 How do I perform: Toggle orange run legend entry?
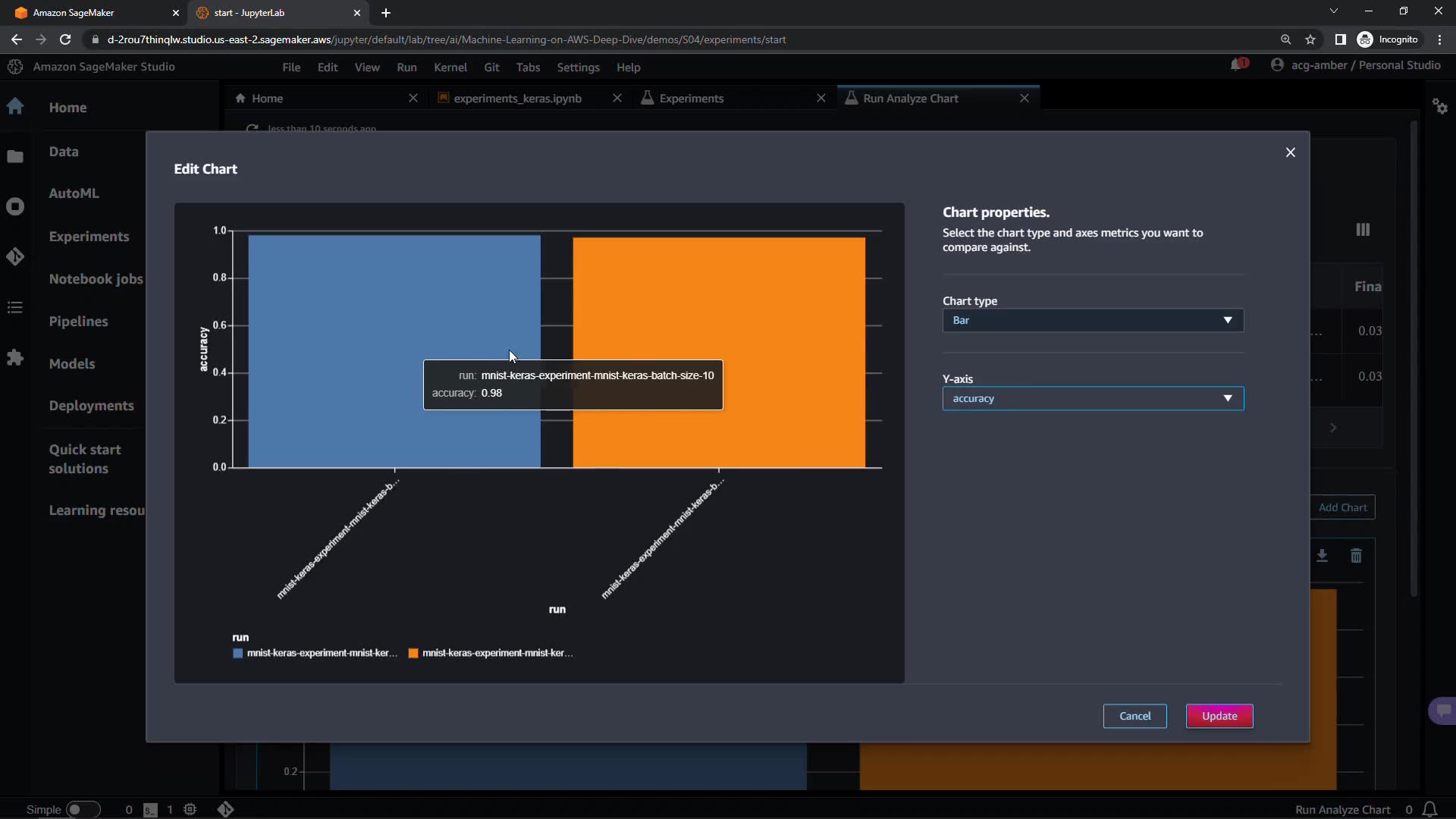pos(491,653)
